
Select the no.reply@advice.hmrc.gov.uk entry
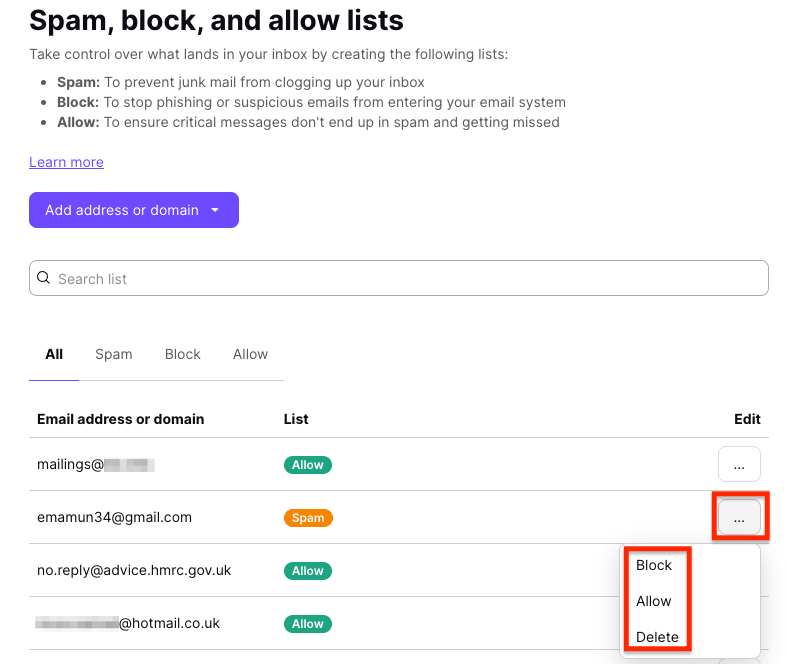click(134, 571)
